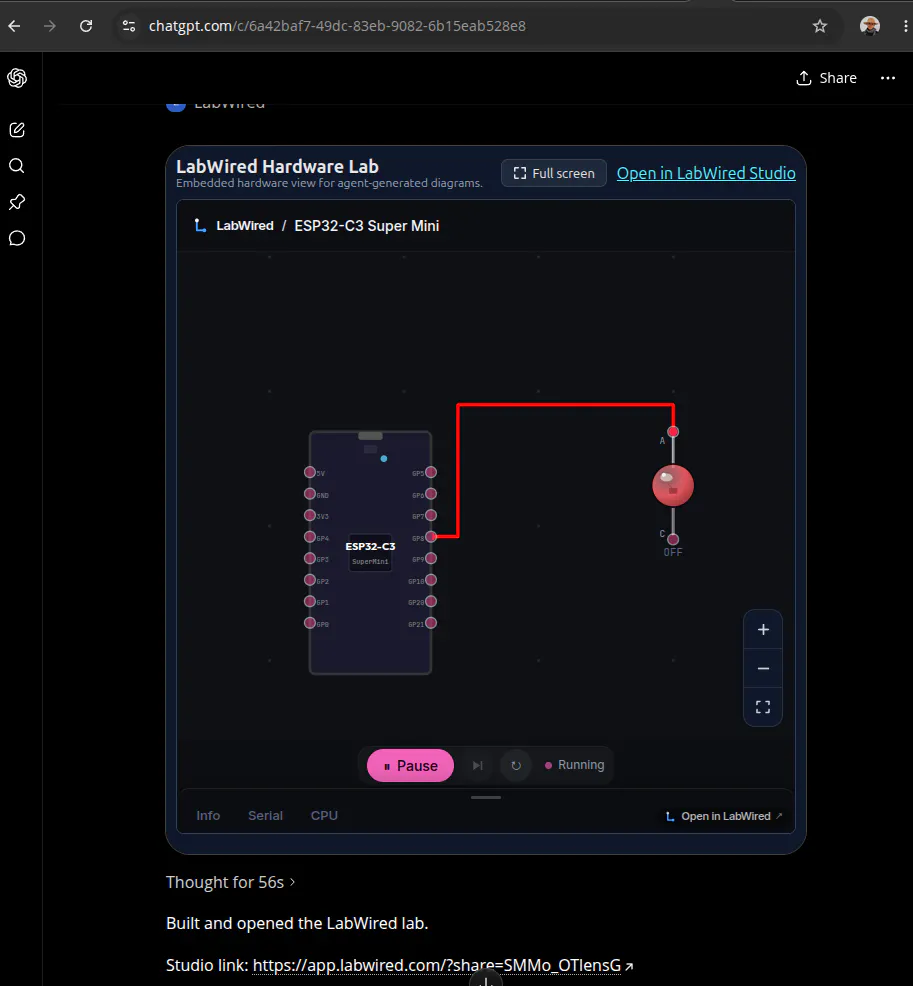Image resolution: width=913 pixels, height=986 pixels.
Task: Select the LED anode pin A
Action: [673, 431]
